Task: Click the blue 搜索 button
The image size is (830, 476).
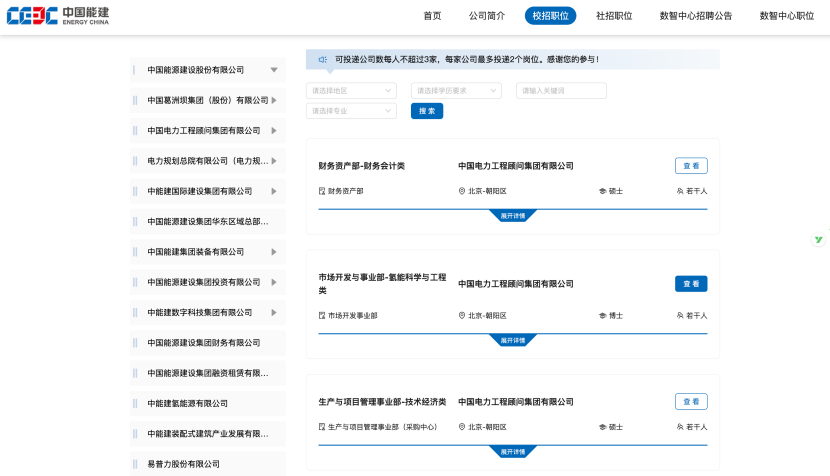Action: pyautogui.click(x=427, y=111)
